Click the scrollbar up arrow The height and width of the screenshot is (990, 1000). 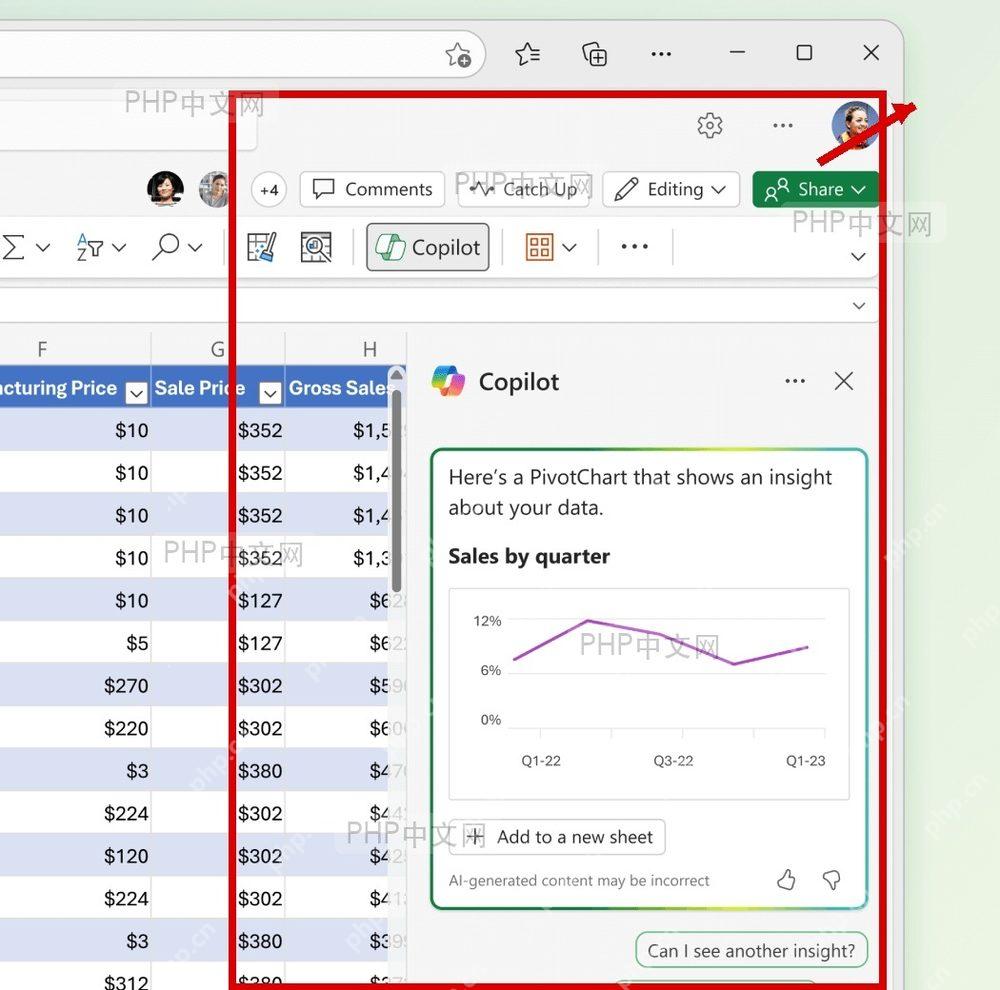click(396, 374)
